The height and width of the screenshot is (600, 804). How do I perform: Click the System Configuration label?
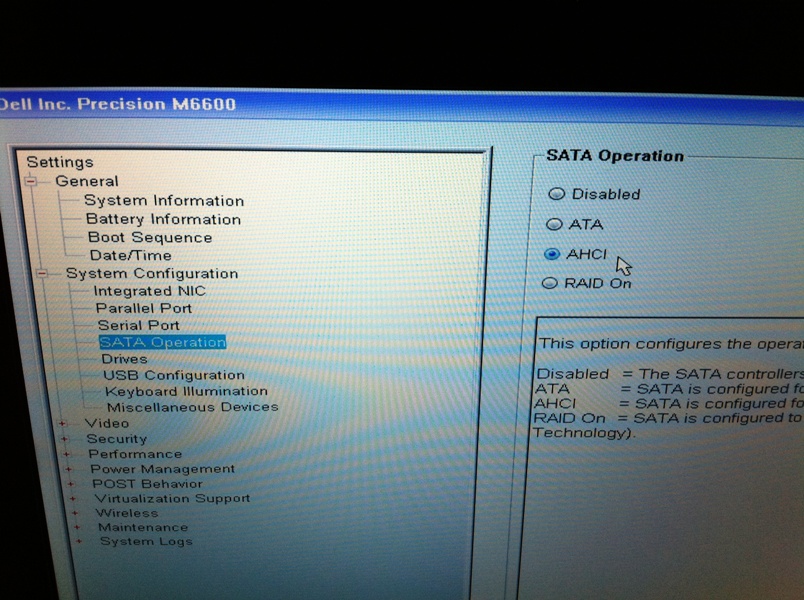point(152,273)
